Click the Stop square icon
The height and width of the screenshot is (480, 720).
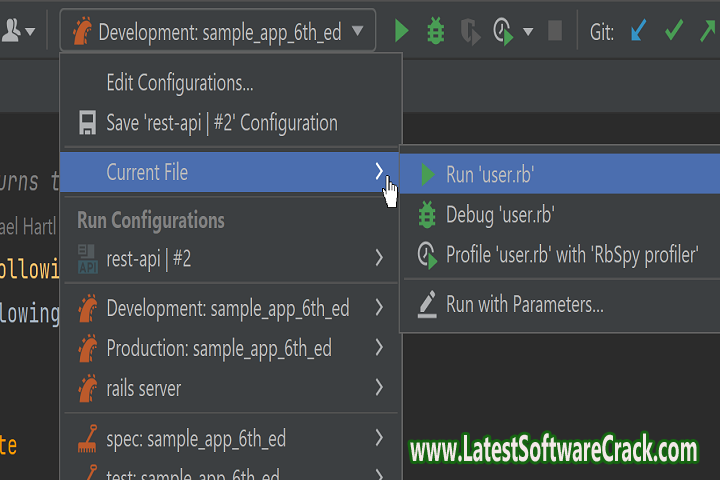(x=555, y=31)
